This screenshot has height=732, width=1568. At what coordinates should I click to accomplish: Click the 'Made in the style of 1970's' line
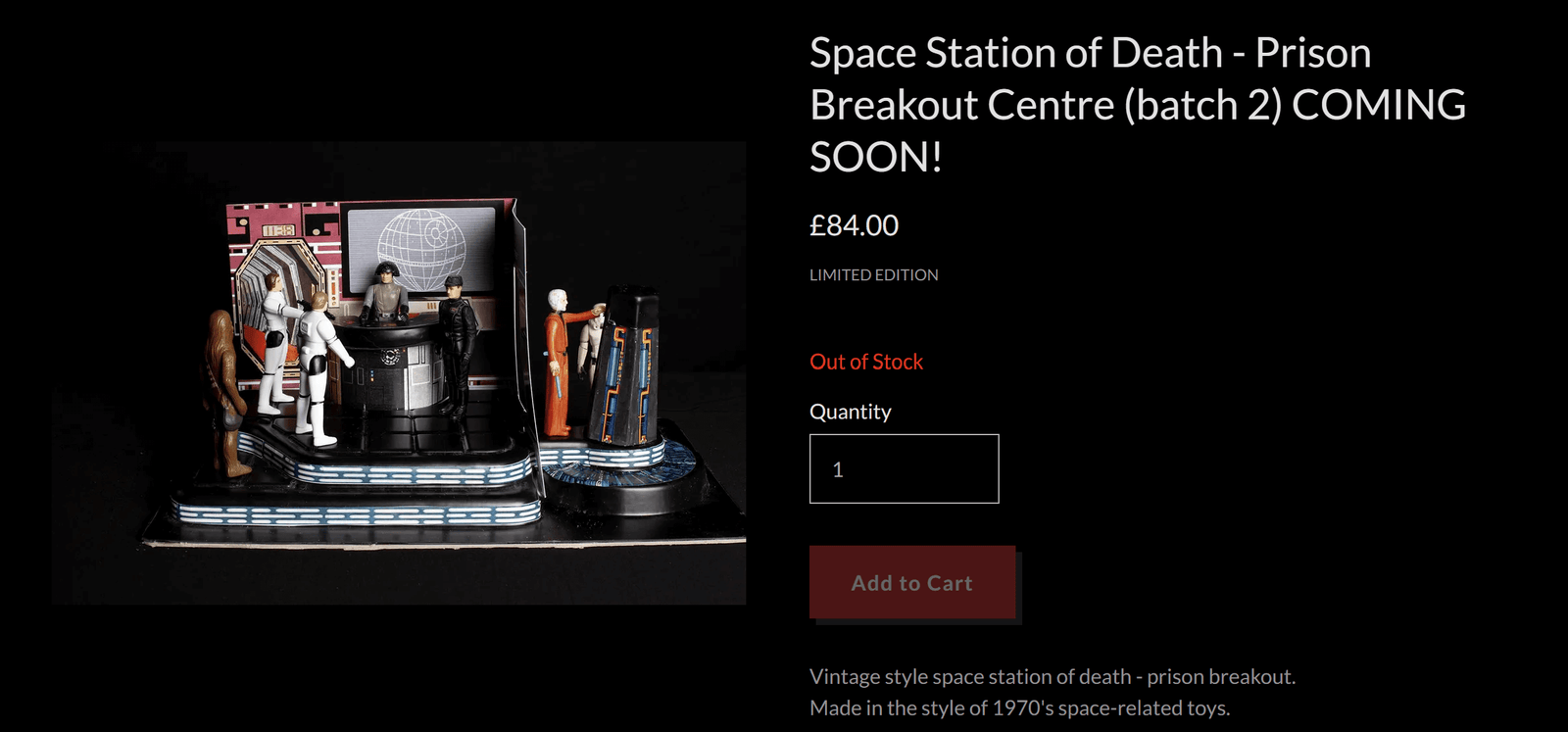point(1019,708)
